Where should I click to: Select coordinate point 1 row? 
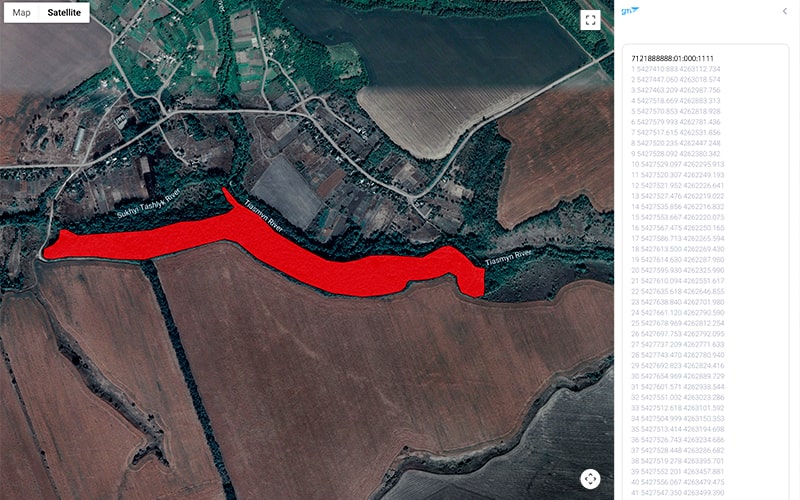point(676,69)
